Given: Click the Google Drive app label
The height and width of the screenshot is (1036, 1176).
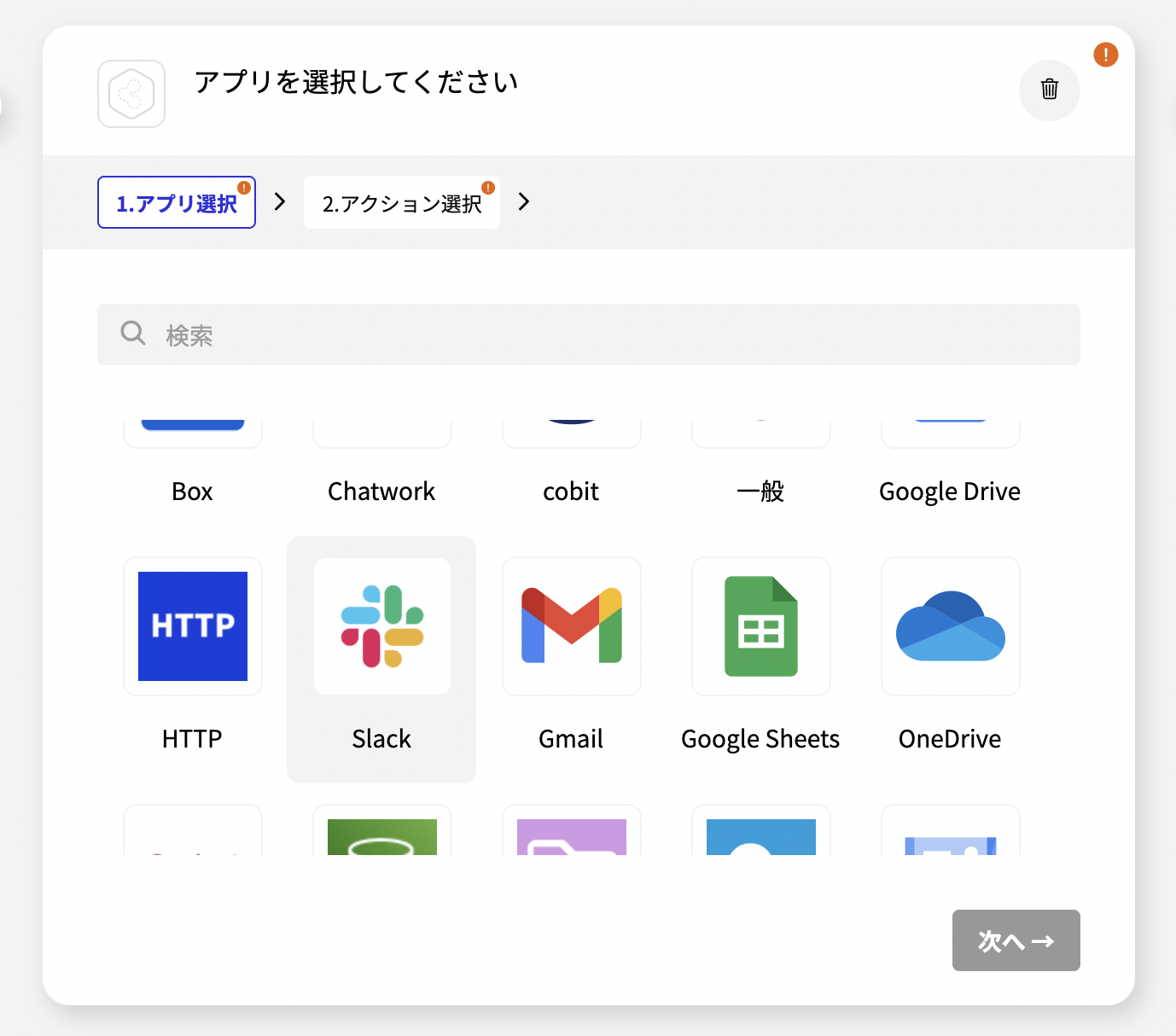Looking at the screenshot, I should (x=951, y=492).
